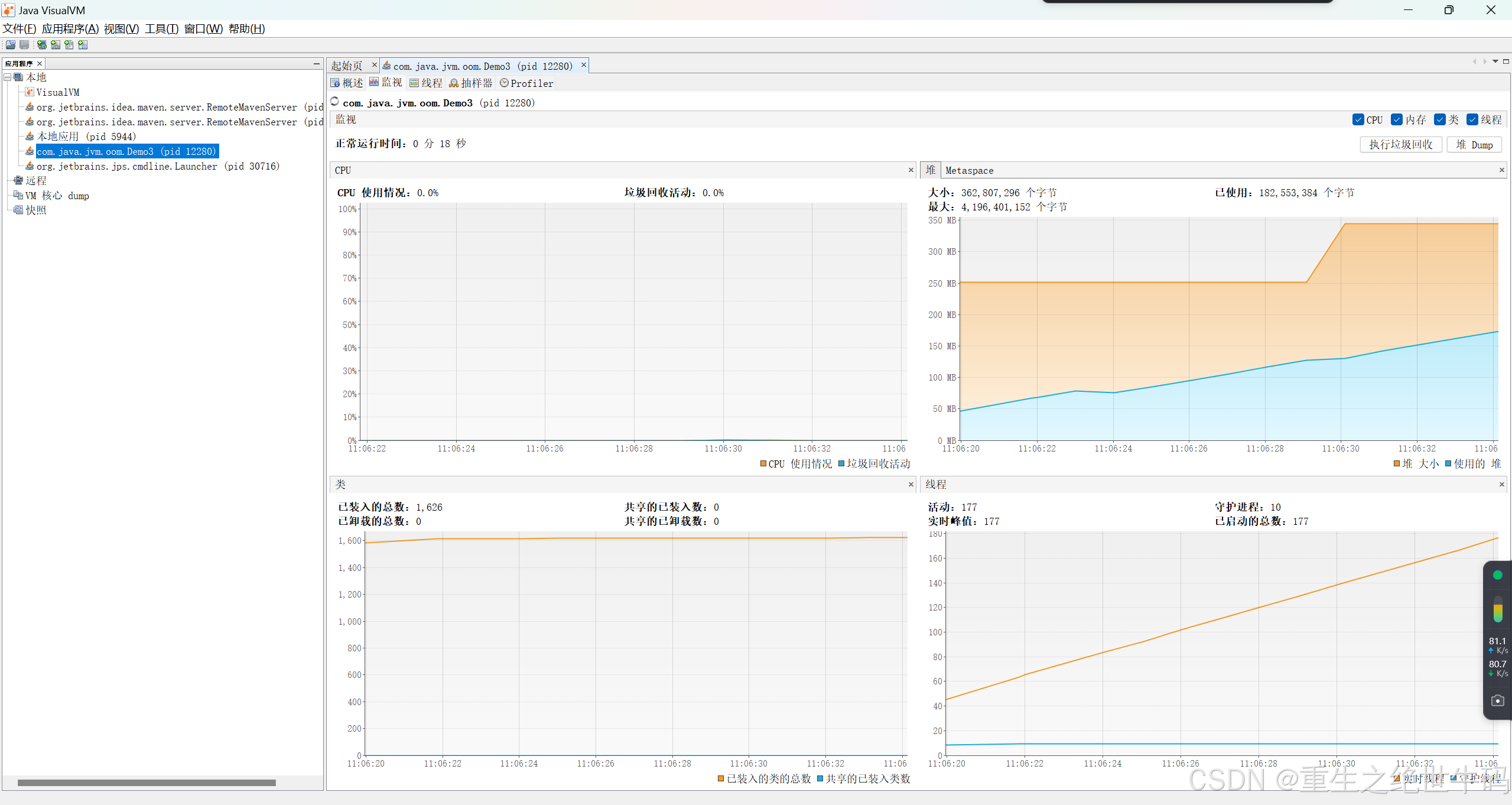Switch to the 抽样器 tab
This screenshot has width=1512, height=805.
pyautogui.click(x=471, y=83)
